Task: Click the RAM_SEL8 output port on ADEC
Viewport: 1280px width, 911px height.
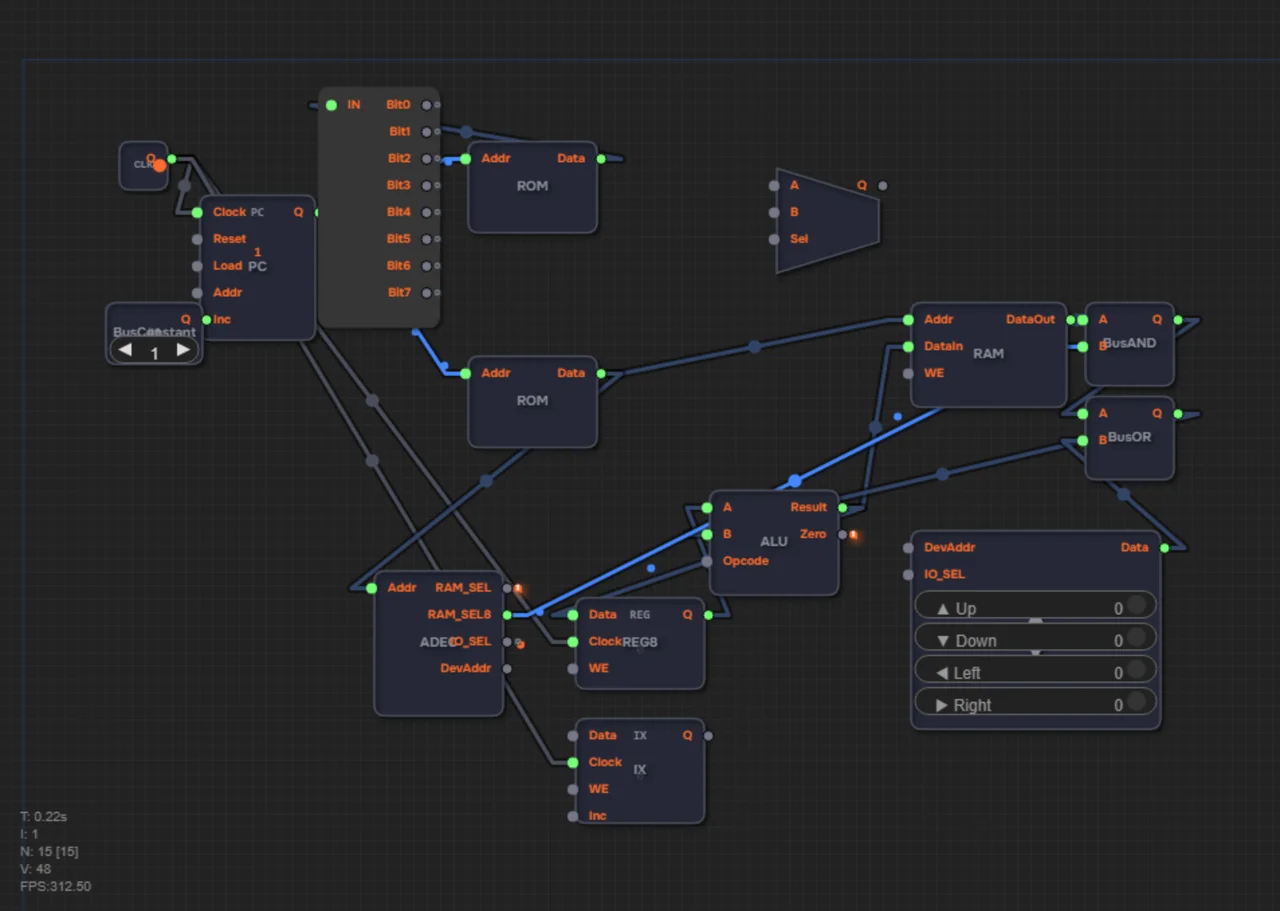Action: pyautogui.click(x=507, y=615)
